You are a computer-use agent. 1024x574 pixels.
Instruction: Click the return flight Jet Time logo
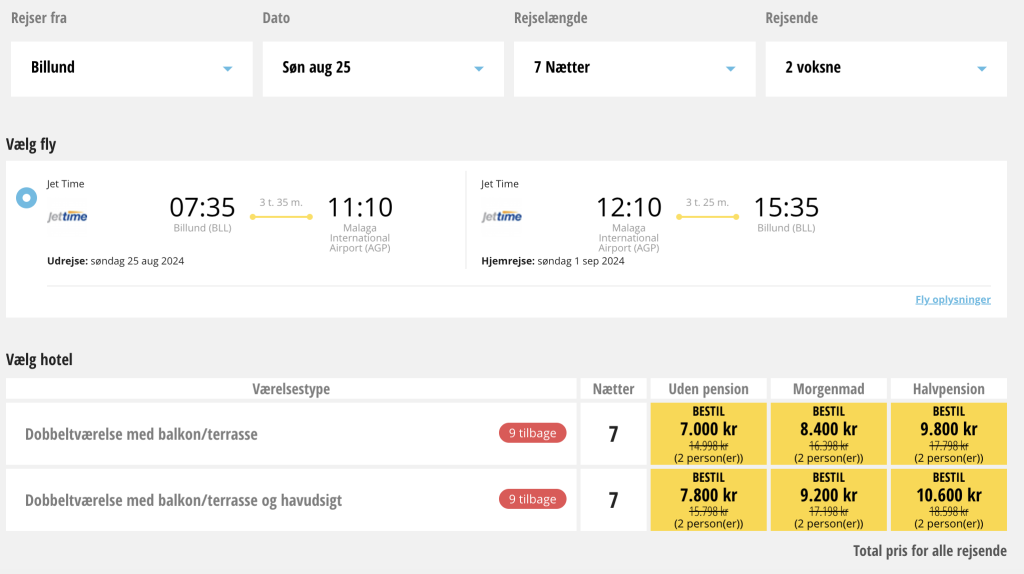[x=501, y=216]
